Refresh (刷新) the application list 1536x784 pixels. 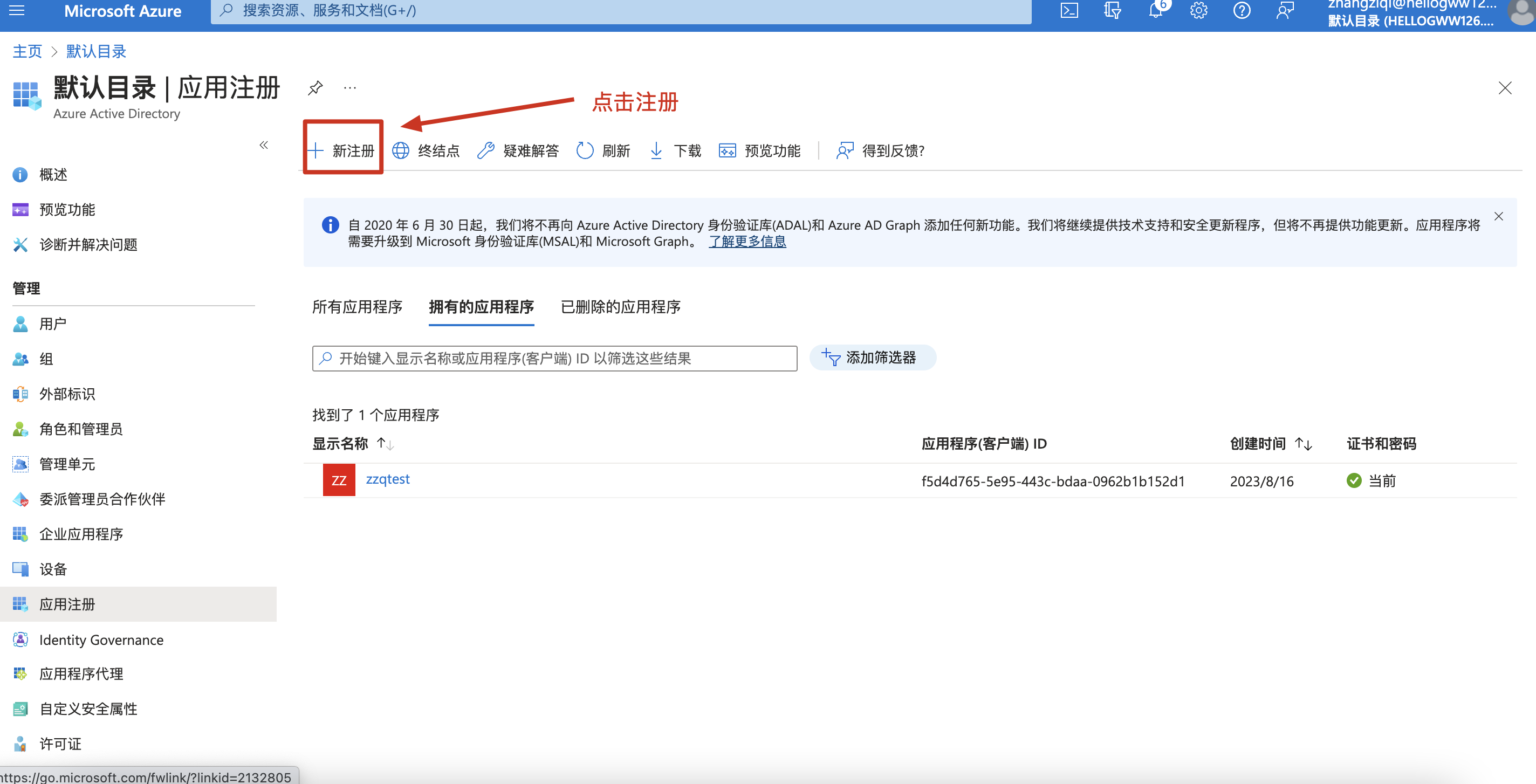(603, 150)
